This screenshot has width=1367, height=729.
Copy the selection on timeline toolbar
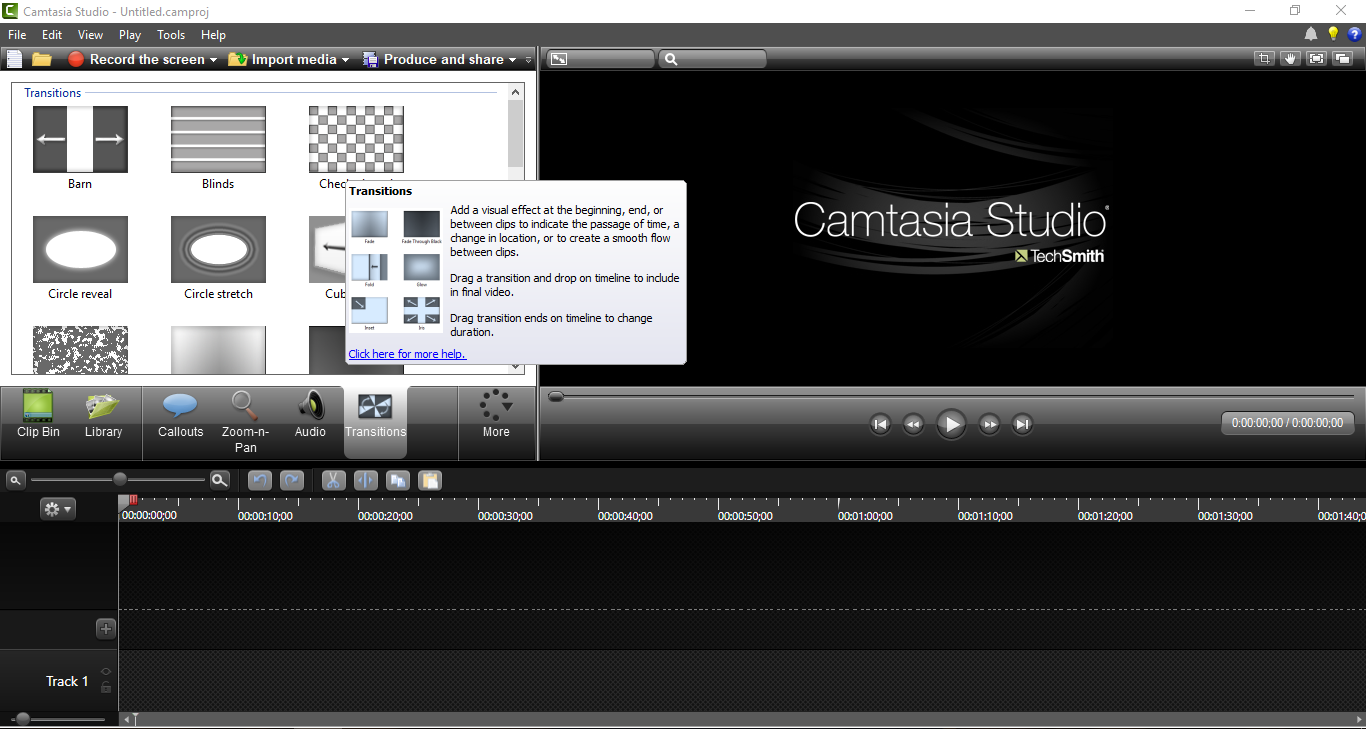(x=398, y=480)
